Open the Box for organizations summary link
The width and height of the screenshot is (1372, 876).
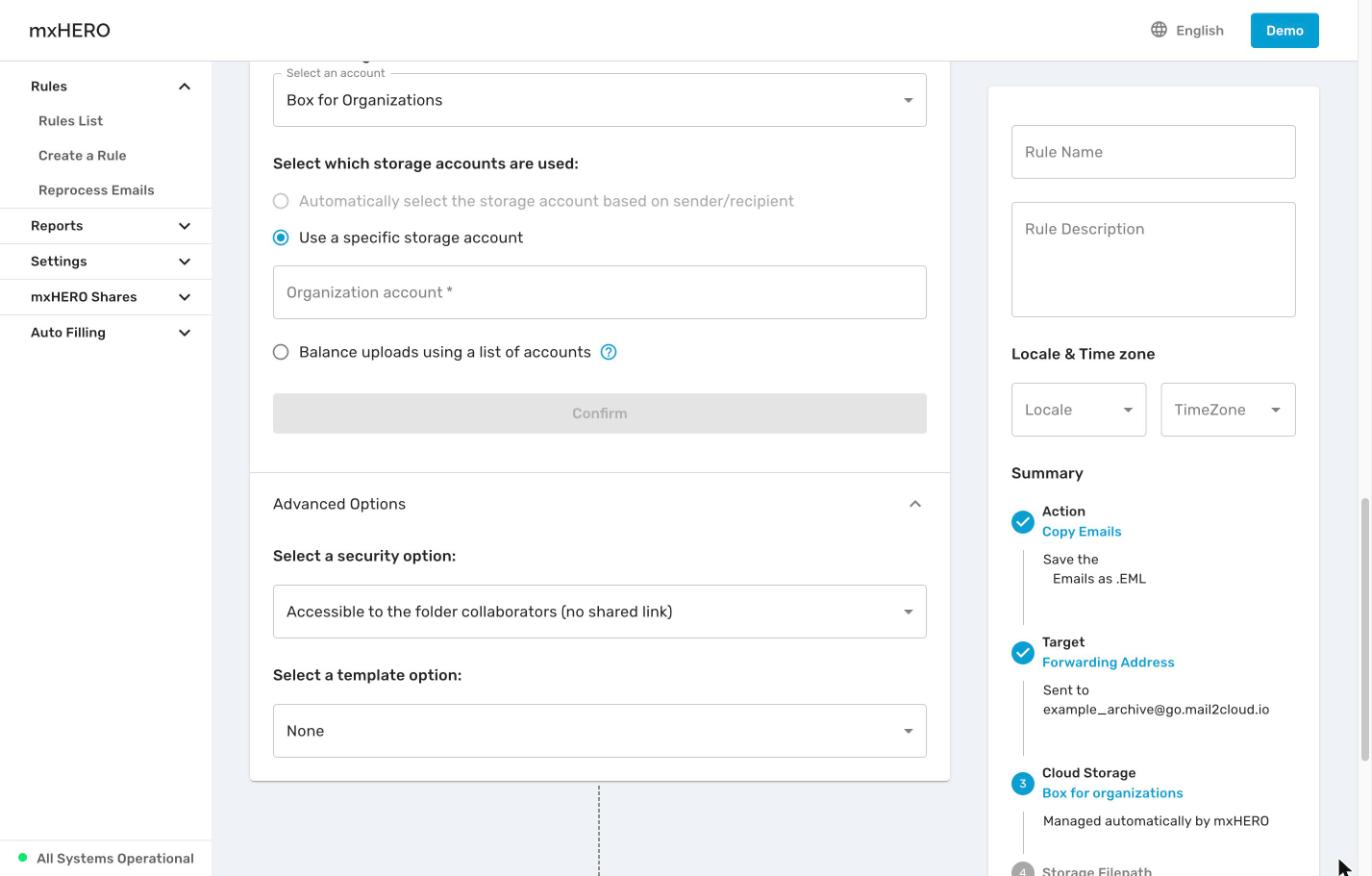tap(1112, 793)
